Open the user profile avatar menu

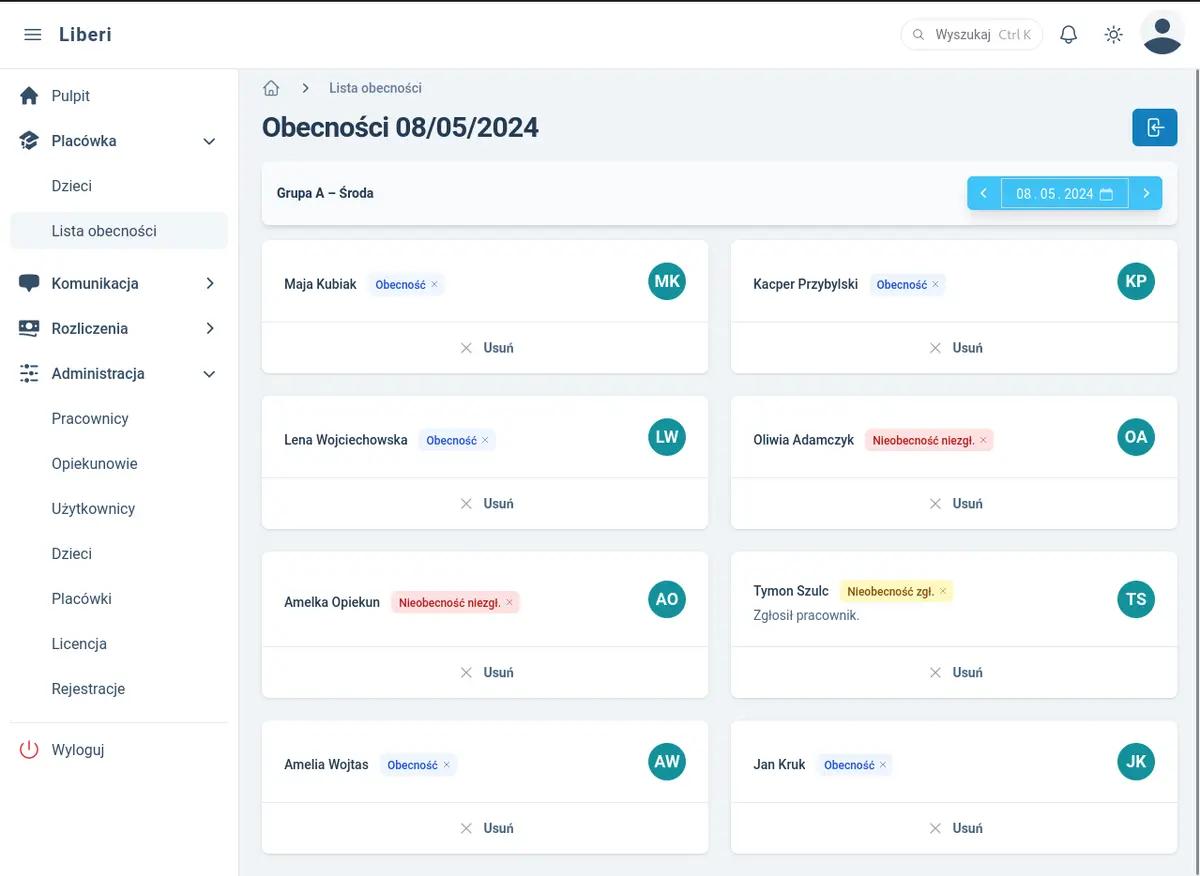pos(1162,34)
